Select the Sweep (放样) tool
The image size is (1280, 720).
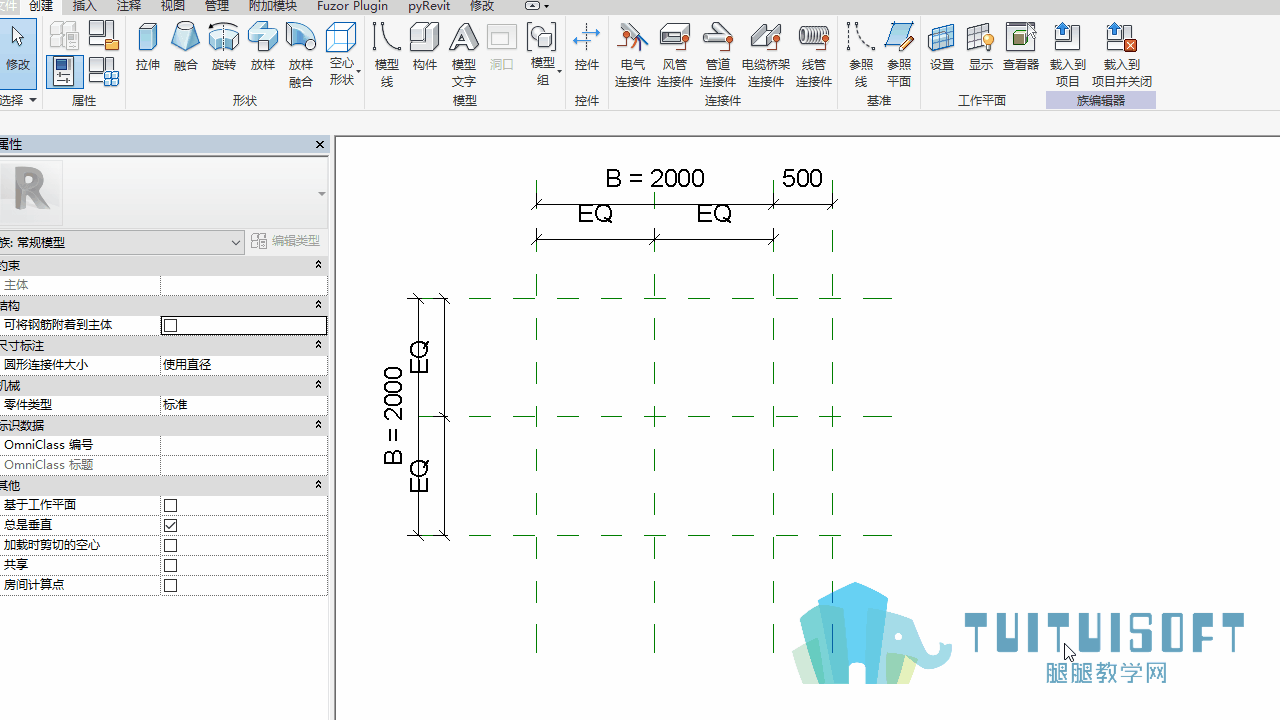pos(262,48)
